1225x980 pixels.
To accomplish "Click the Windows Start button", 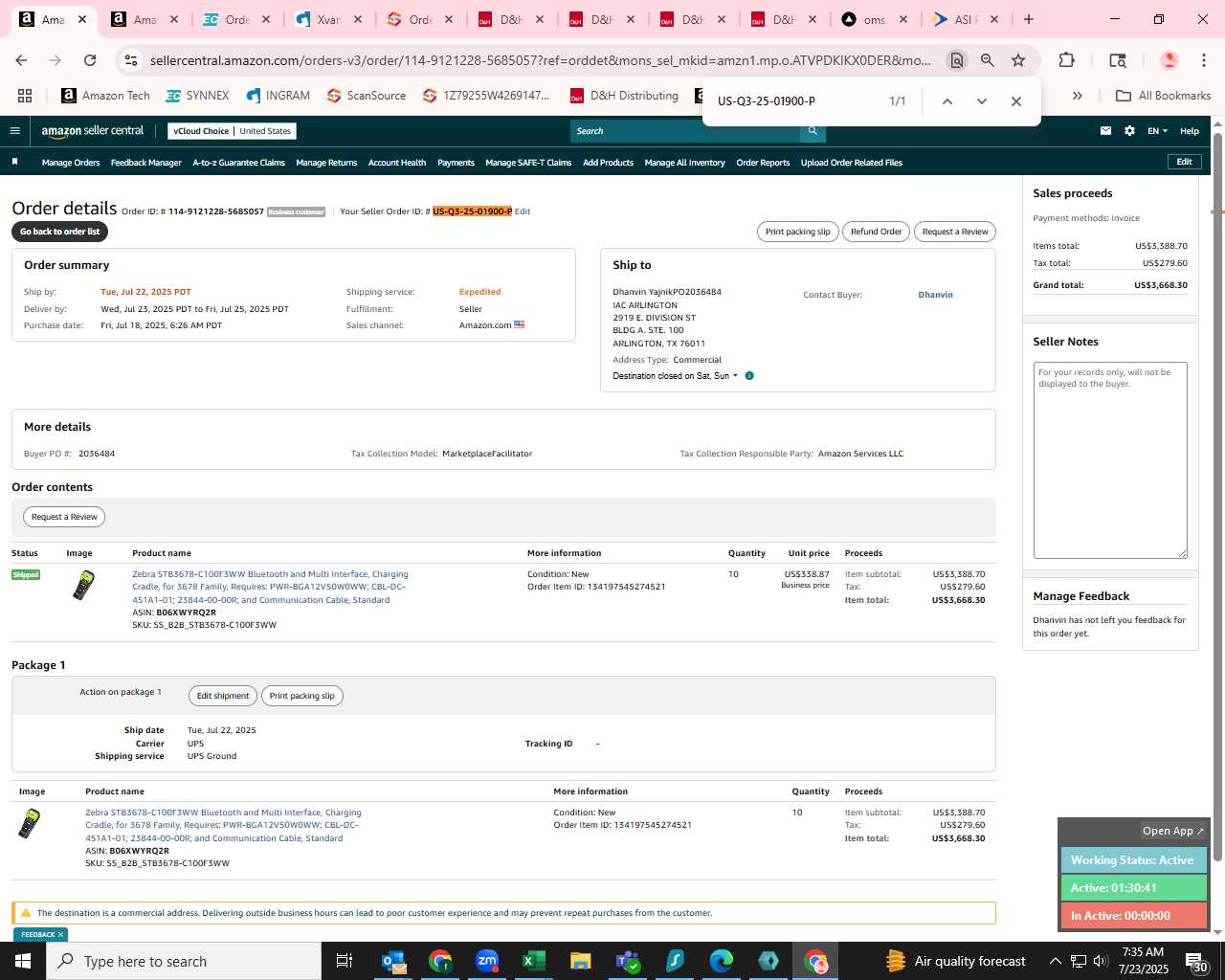I will pos(23,961).
